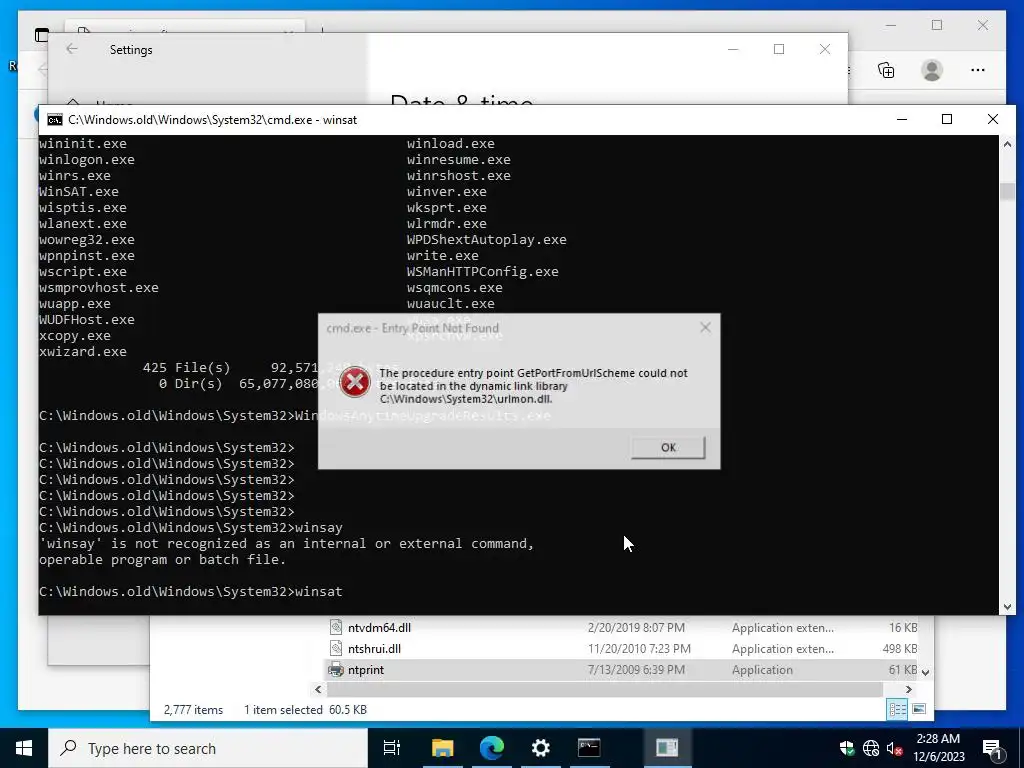Open Windows Security tray icon

click(x=847, y=748)
